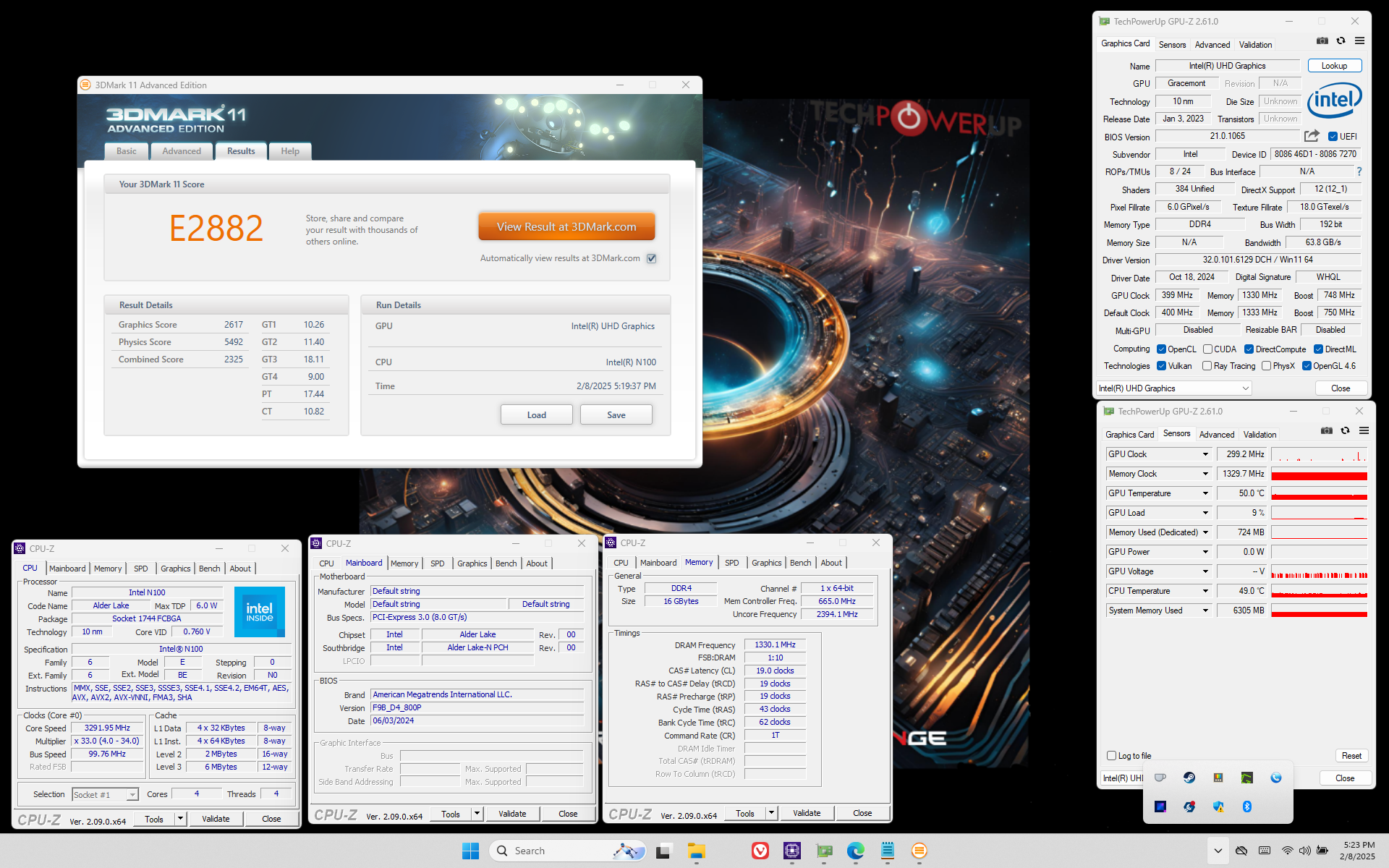Click the Save button in 3DMark Run Details
This screenshot has width=1389, height=868.
click(616, 414)
